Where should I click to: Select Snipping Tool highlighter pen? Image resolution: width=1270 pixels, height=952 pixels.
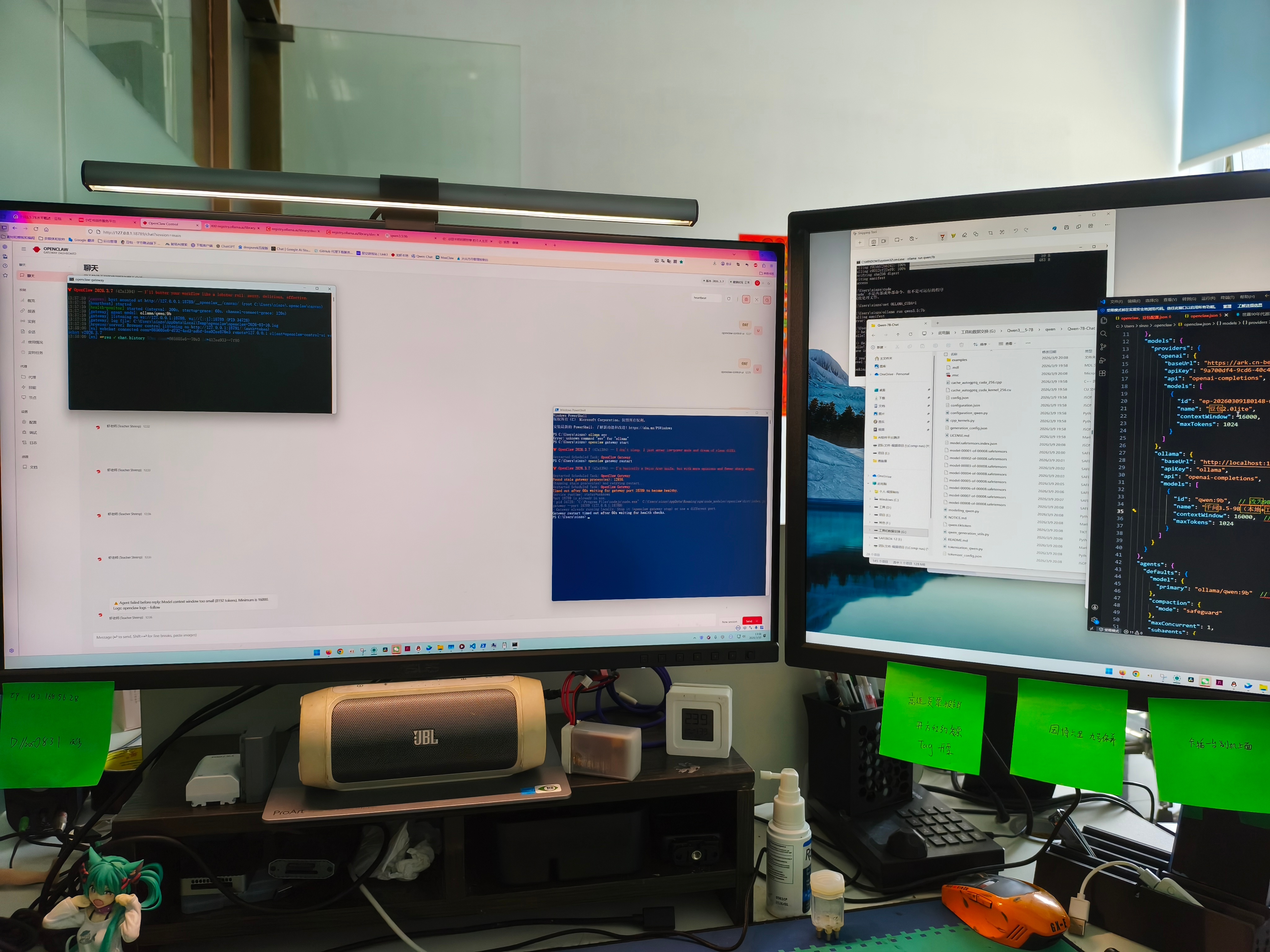(954, 236)
